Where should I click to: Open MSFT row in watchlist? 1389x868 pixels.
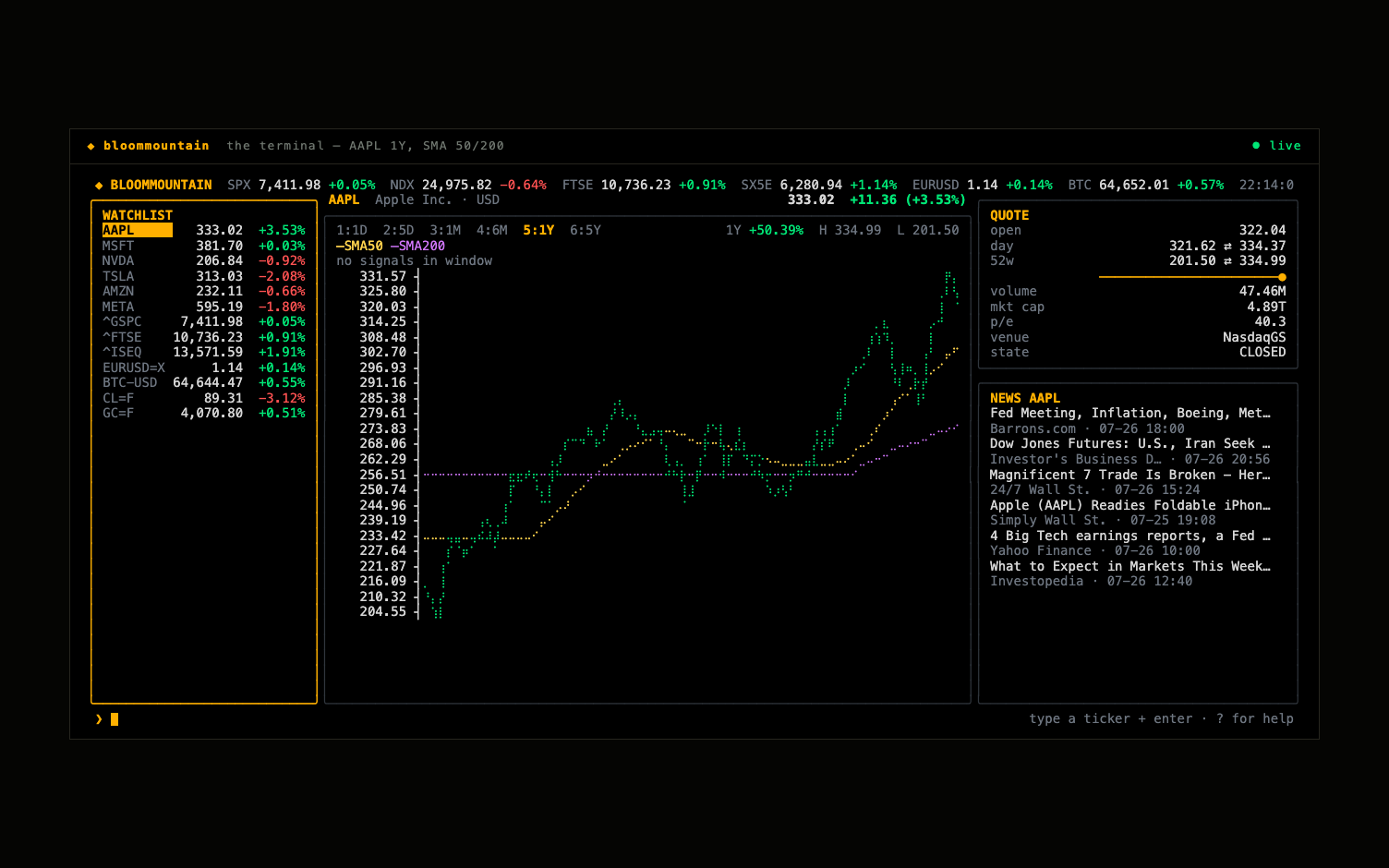point(204,246)
